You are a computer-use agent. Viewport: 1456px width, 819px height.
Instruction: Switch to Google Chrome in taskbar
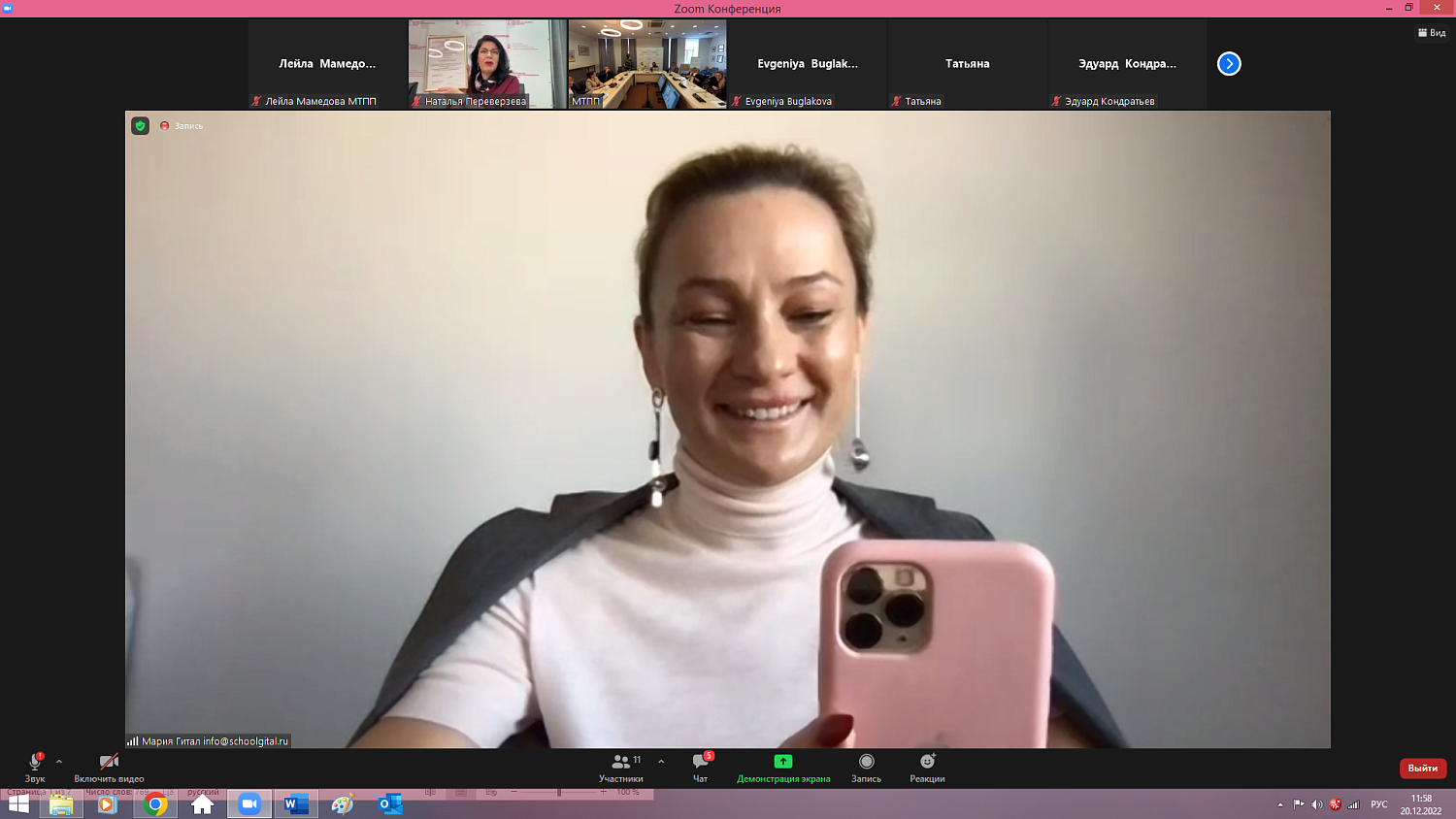155,804
